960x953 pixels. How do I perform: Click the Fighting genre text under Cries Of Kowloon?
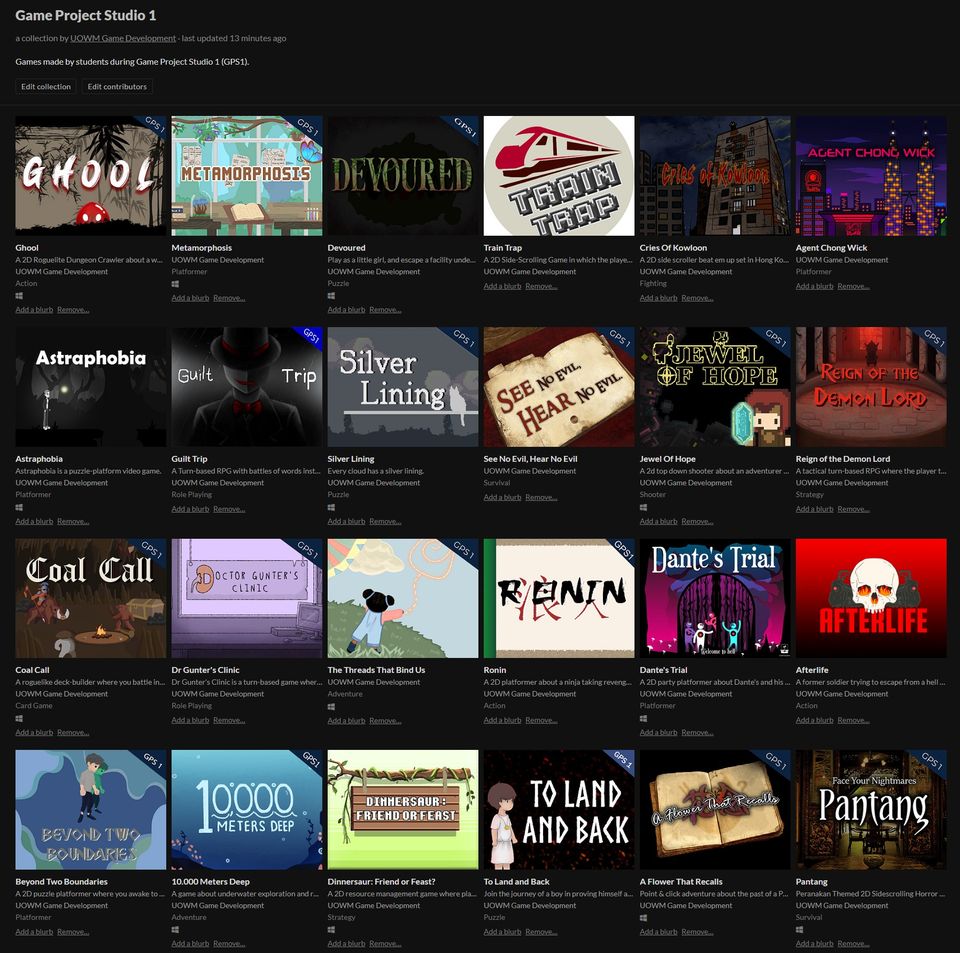pos(653,283)
